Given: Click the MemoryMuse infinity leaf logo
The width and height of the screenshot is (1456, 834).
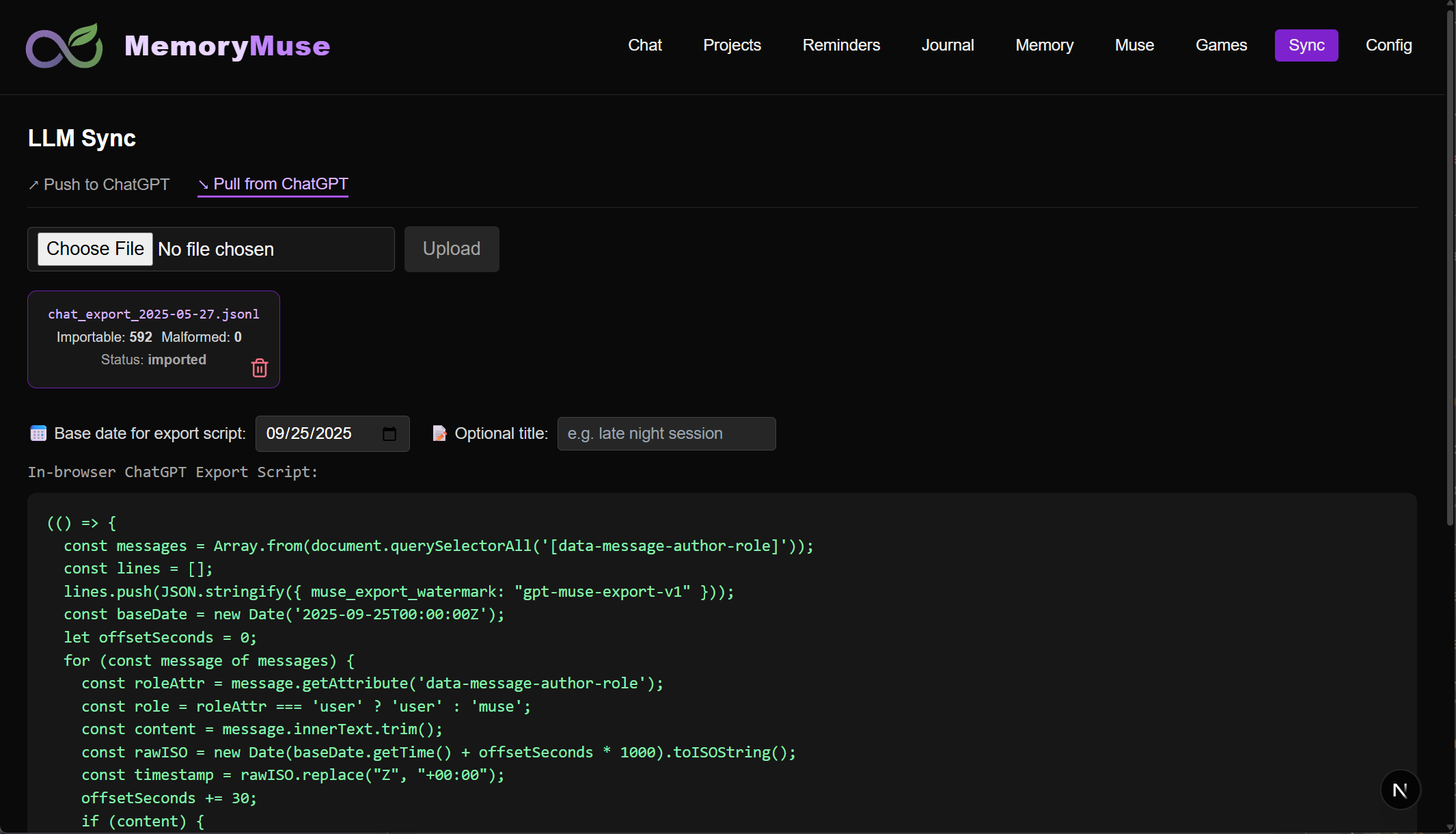Looking at the screenshot, I should (x=64, y=46).
